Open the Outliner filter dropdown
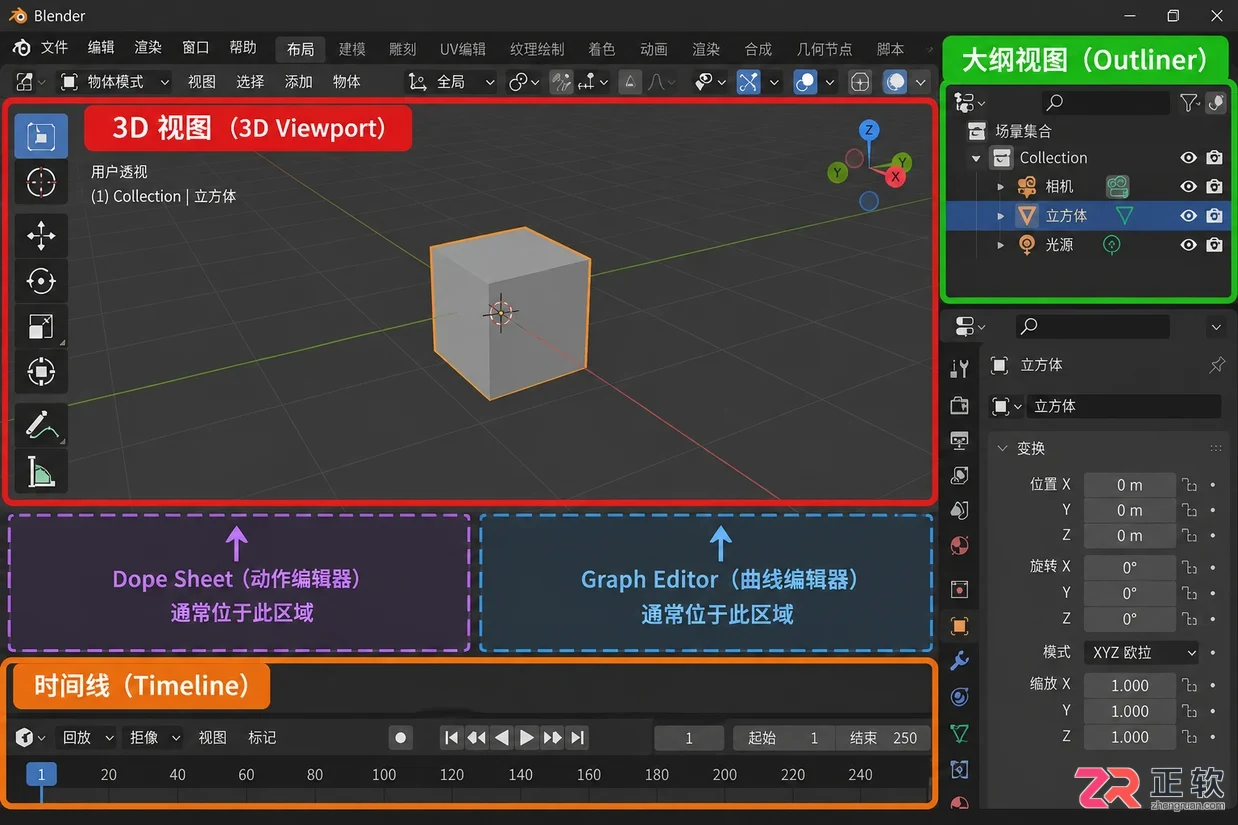 1188,102
